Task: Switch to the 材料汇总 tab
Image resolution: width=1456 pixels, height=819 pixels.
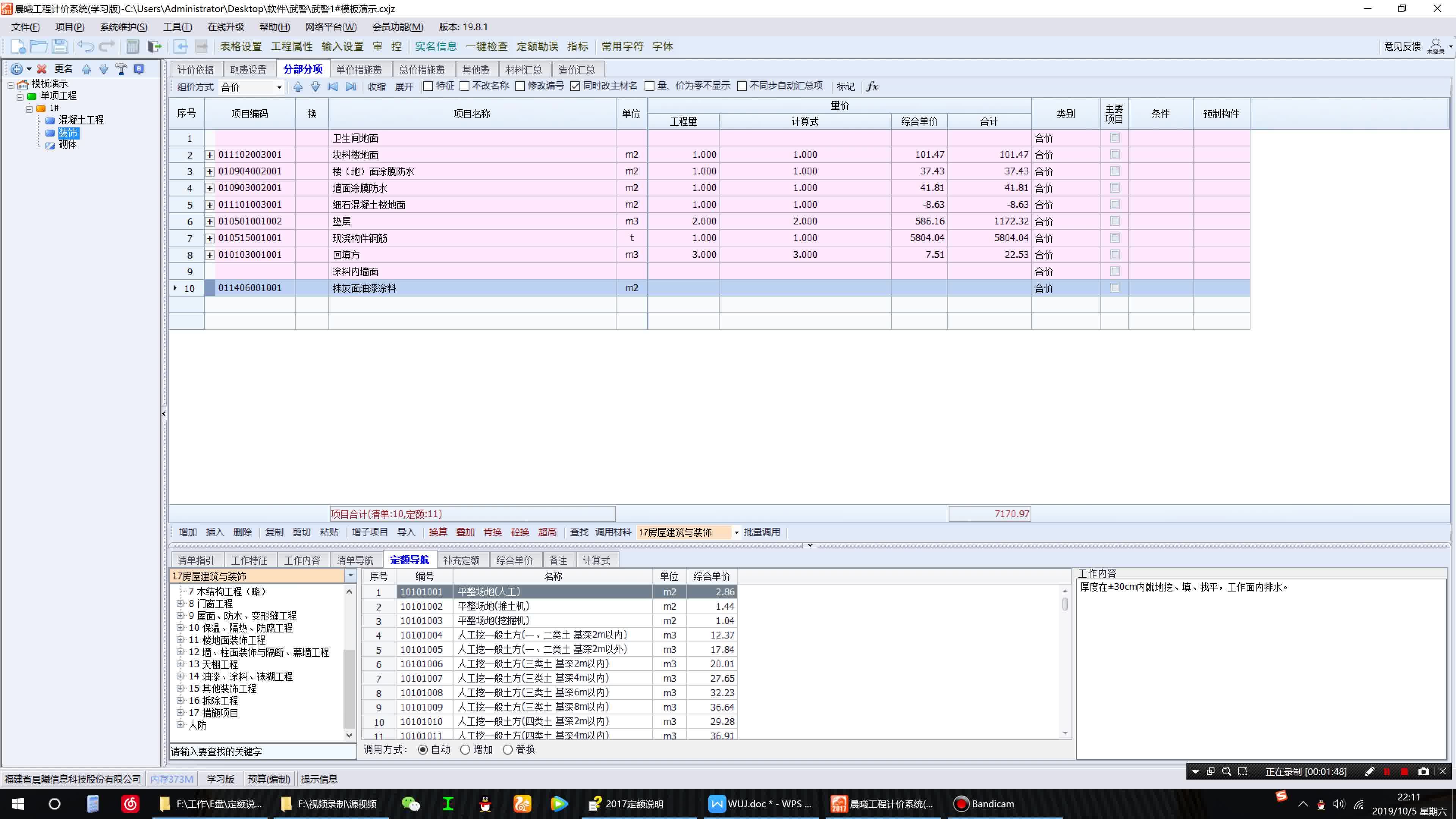Action: (523, 69)
